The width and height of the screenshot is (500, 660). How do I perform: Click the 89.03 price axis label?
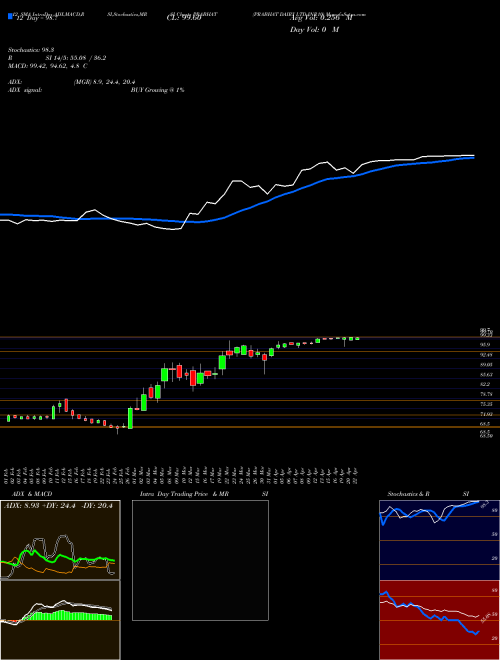tap(486, 365)
